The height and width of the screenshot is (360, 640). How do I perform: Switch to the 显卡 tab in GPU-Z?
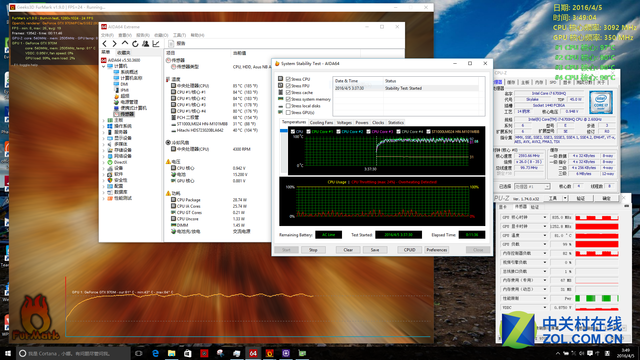pos(503,207)
